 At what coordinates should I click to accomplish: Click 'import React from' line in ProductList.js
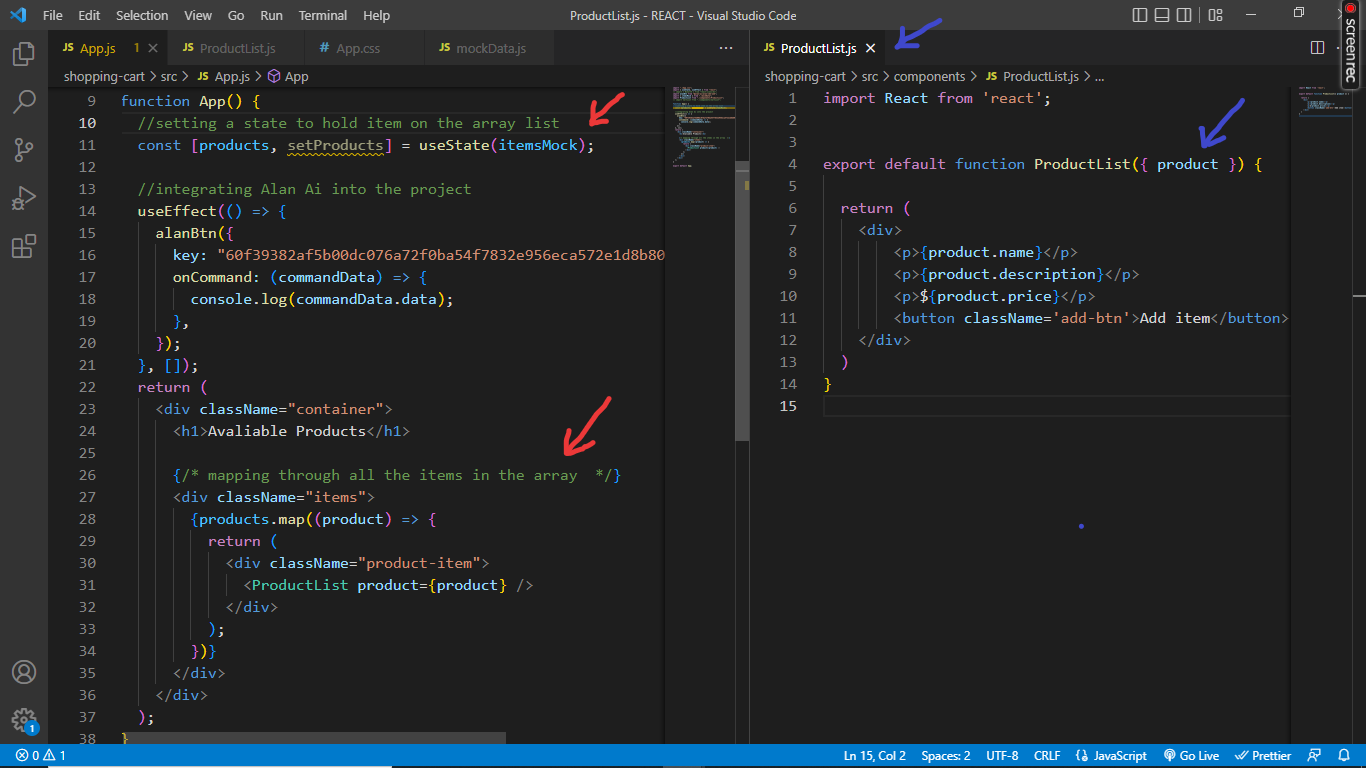(x=937, y=98)
